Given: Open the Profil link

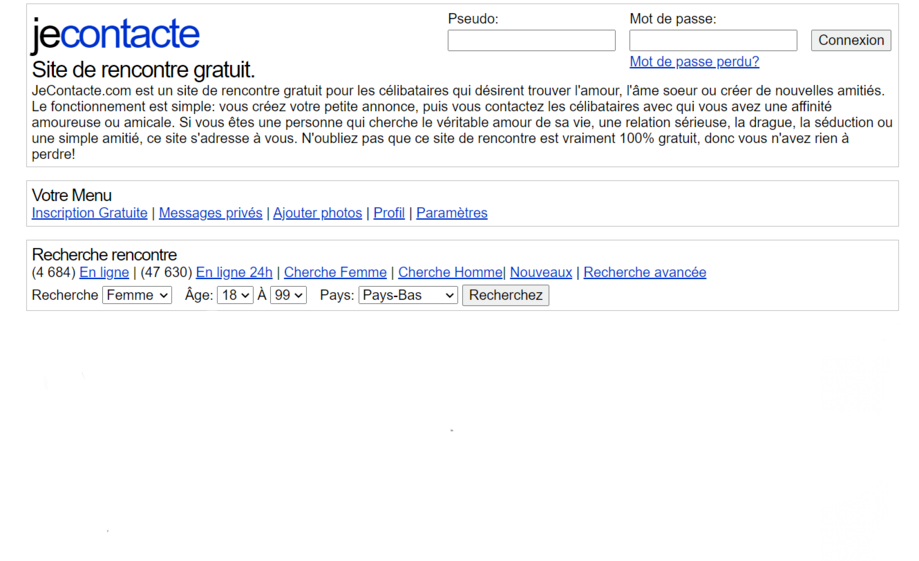Looking at the screenshot, I should tap(389, 213).
